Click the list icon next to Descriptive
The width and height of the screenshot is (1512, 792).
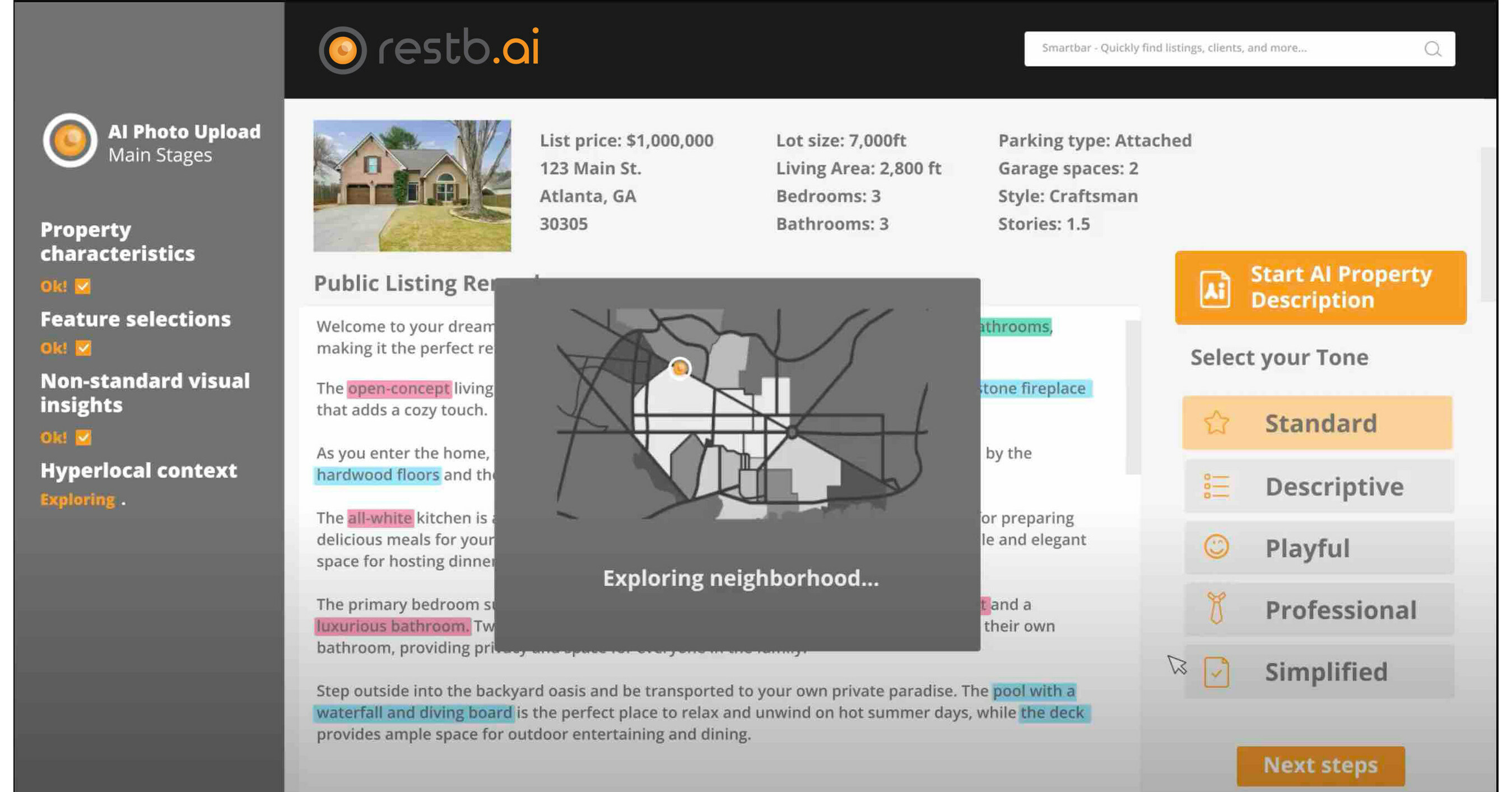tap(1218, 486)
